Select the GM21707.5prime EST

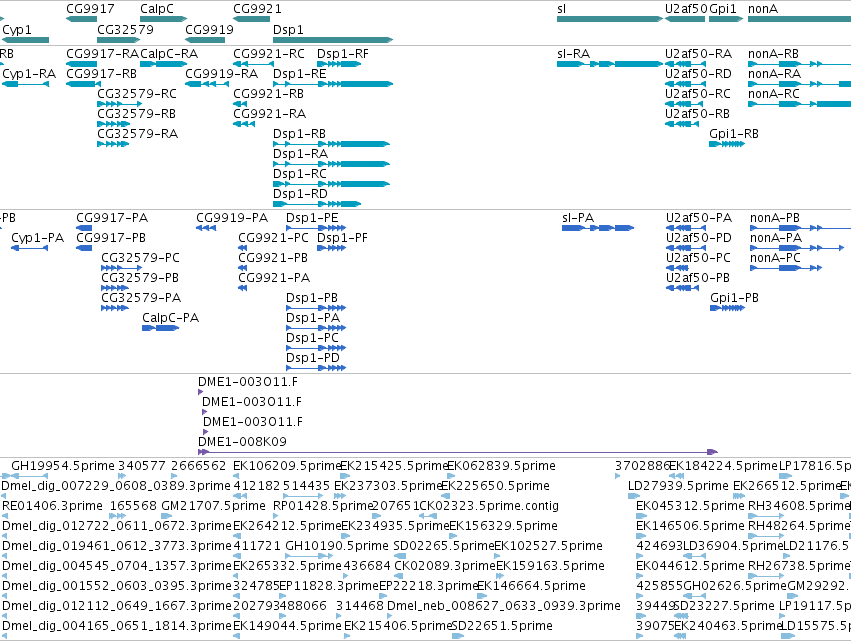(x=167, y=516)
